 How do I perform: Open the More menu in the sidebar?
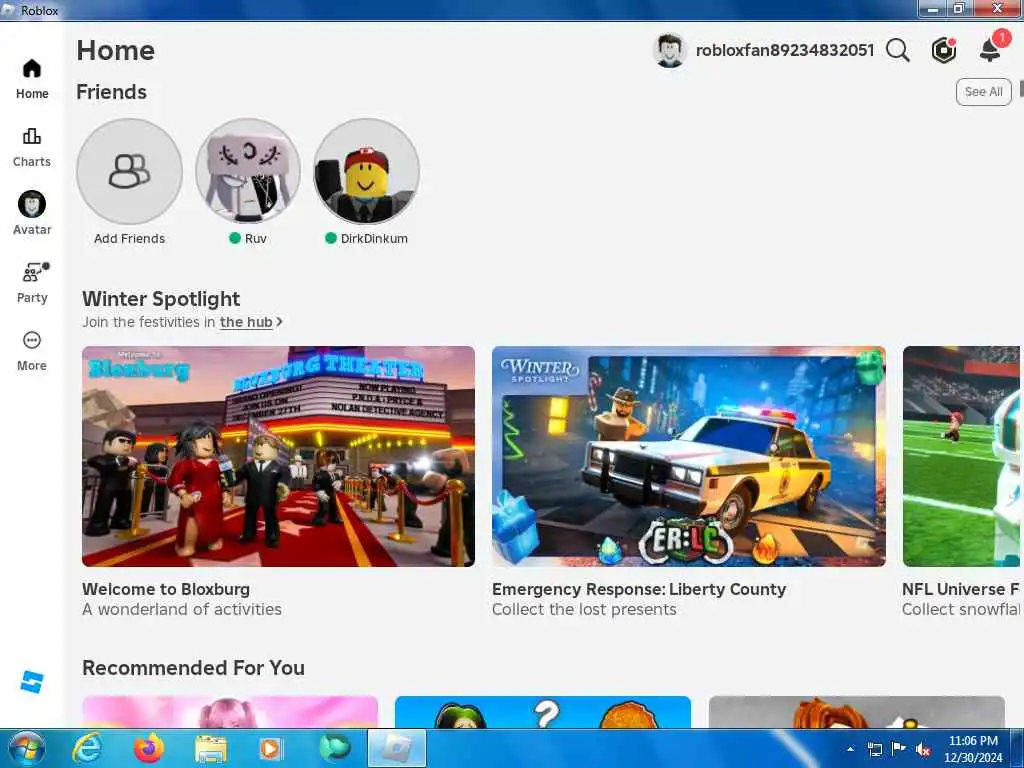pos(31,351)
